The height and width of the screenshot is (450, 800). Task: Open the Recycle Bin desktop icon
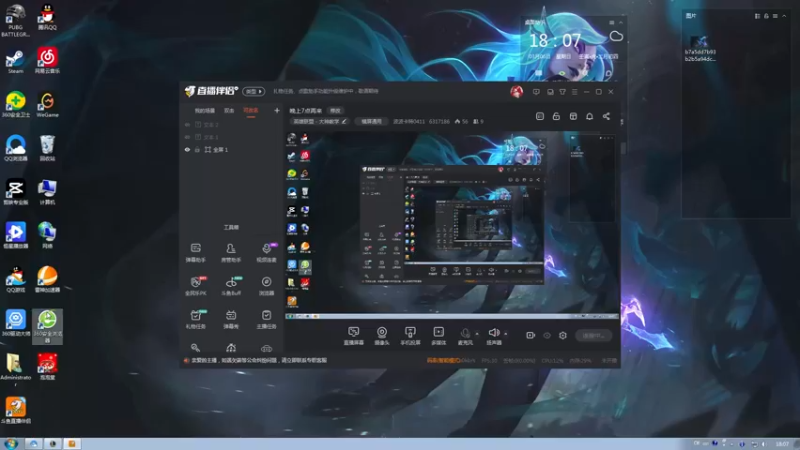47,148
